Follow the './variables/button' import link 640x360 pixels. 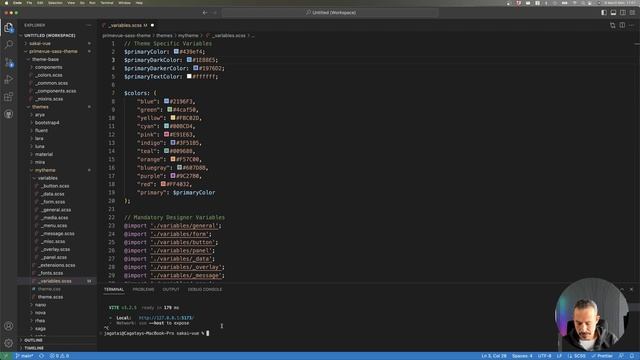[183, 242]
